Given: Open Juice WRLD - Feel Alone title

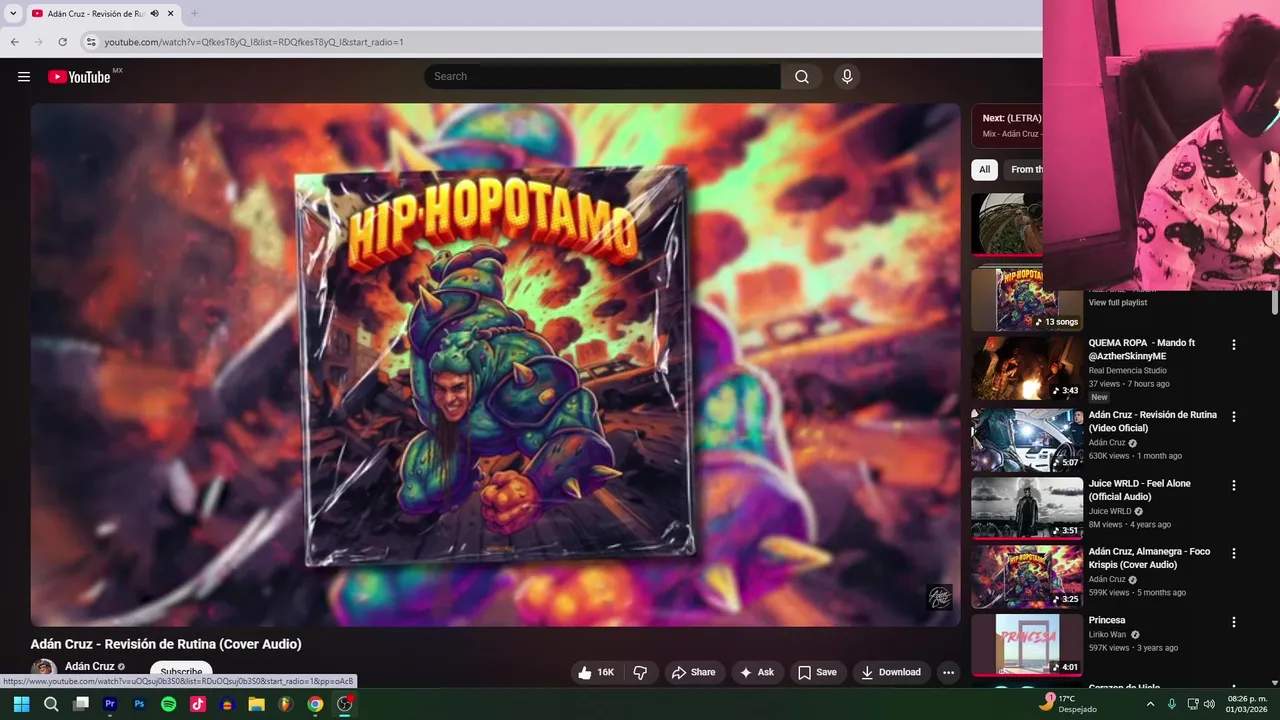Looking at the screenshot, I should 1139,490.
